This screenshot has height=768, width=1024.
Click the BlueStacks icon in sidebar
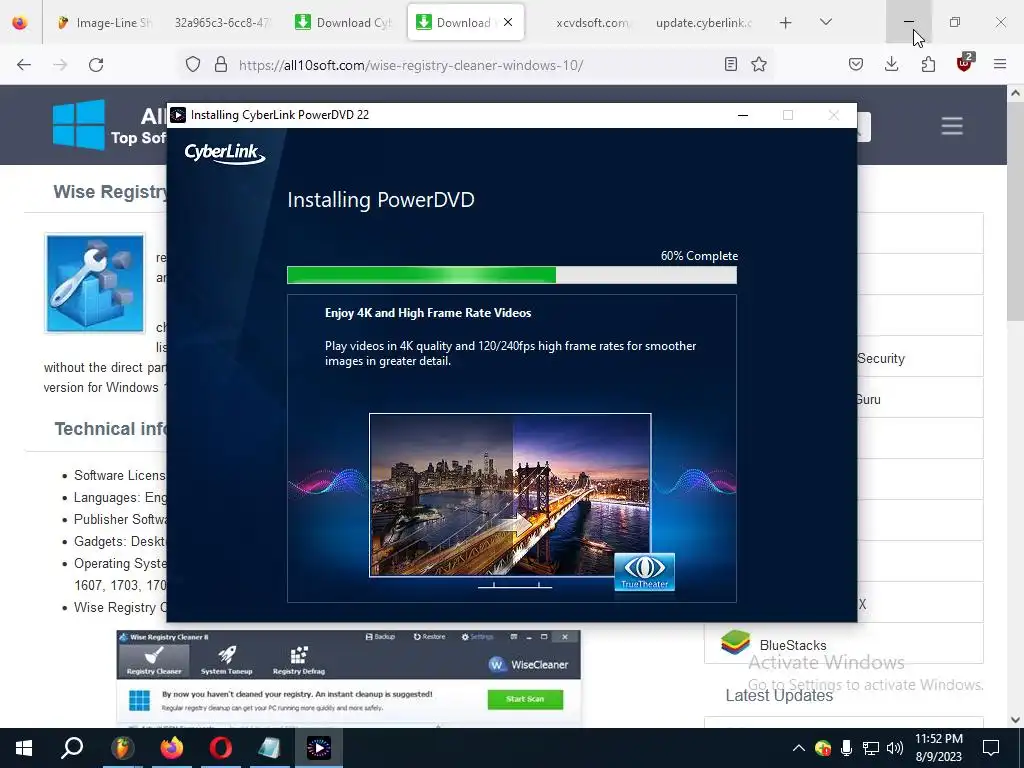tap(736, 643)
